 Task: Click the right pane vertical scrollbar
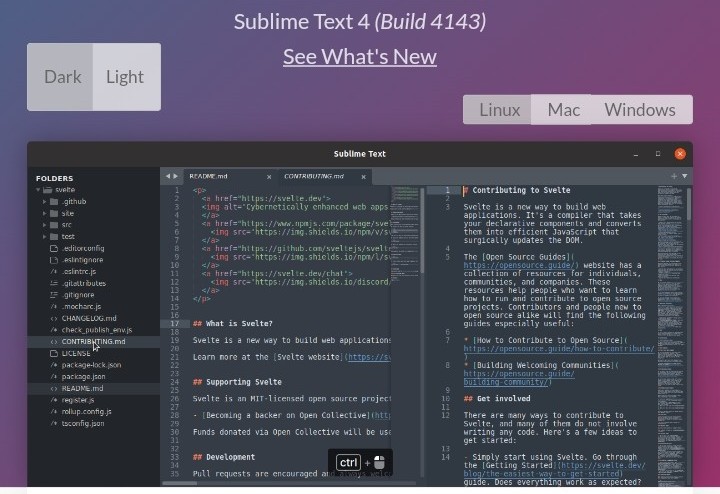tap(689, 204)
